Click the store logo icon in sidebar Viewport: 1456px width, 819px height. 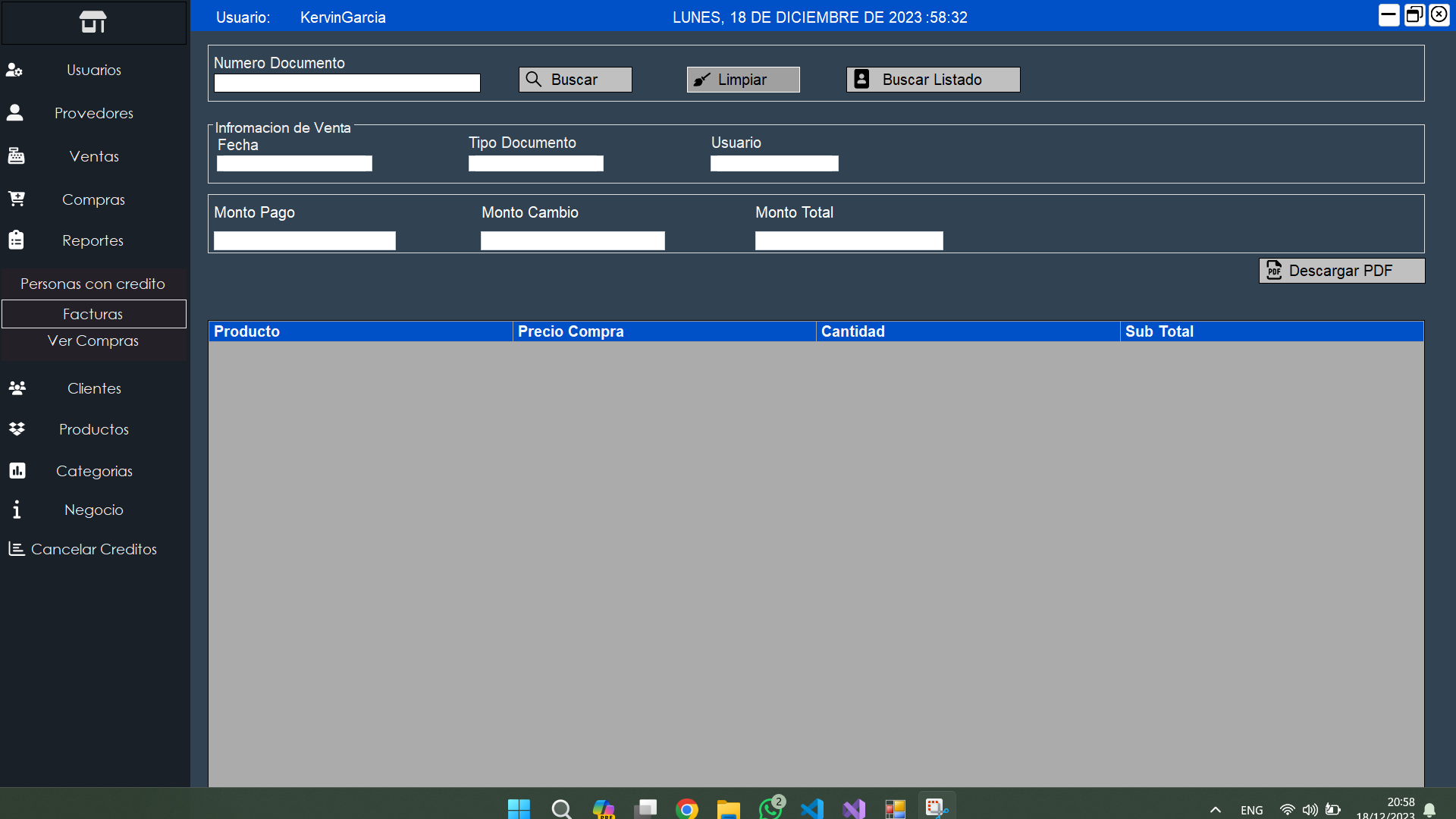[x=93, y=22]
